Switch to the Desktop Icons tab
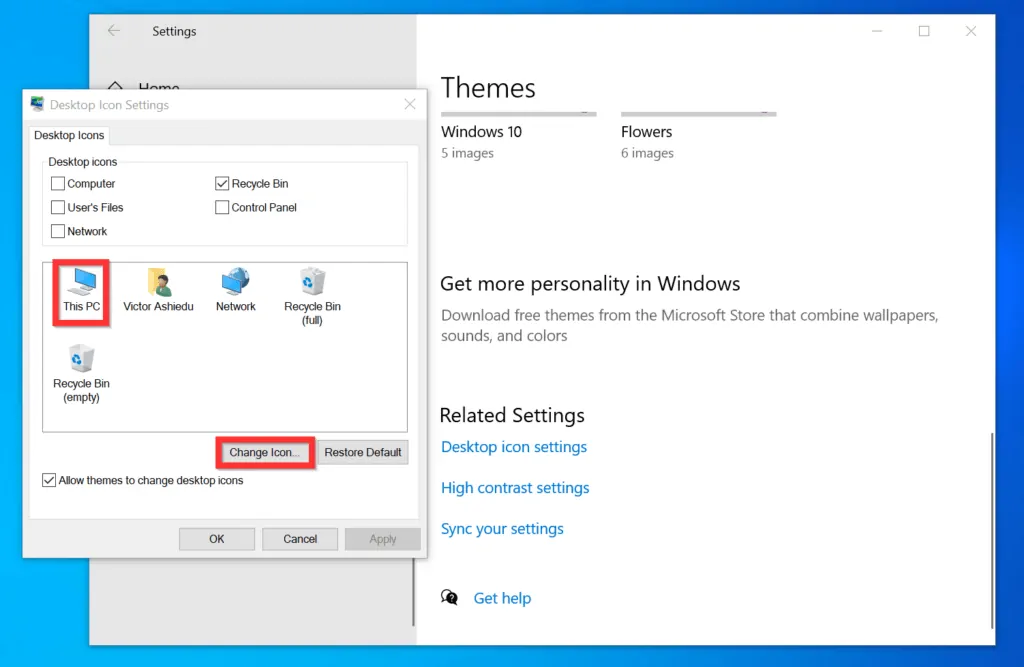The width and height of the screenshot is (1024, 667). click(x=68, y=135)
